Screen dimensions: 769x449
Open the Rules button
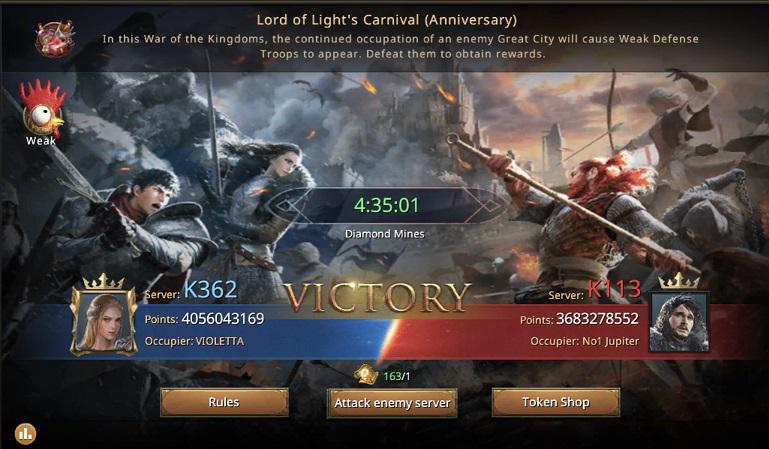click(224, 402)
